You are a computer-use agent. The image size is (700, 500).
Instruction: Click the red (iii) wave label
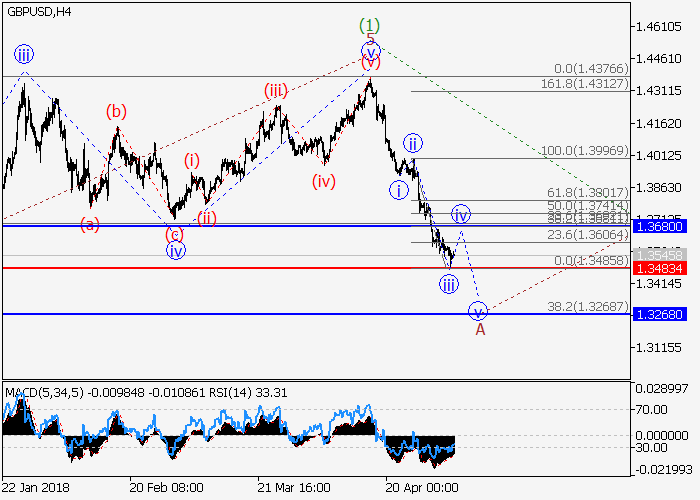[276, 92]
